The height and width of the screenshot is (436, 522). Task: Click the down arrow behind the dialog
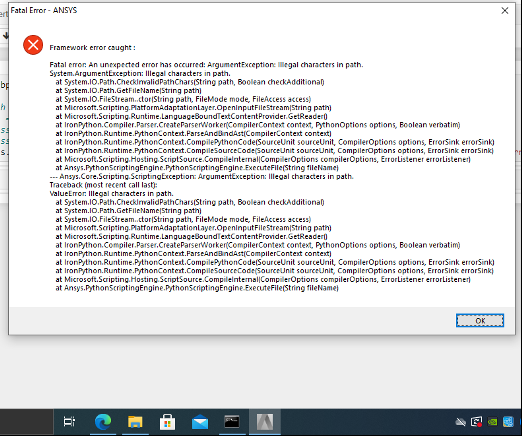(6, 36)
